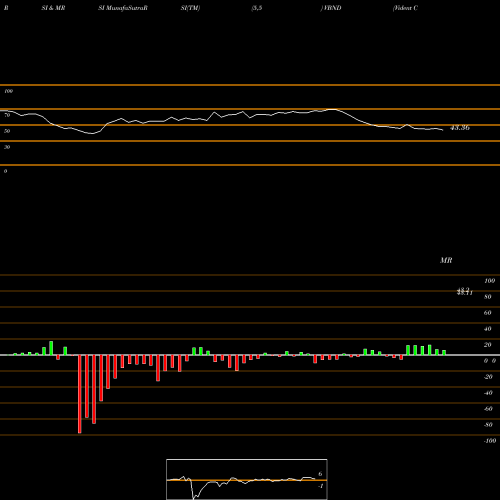Click the 50 level label on RSI scale

(7, 131)
